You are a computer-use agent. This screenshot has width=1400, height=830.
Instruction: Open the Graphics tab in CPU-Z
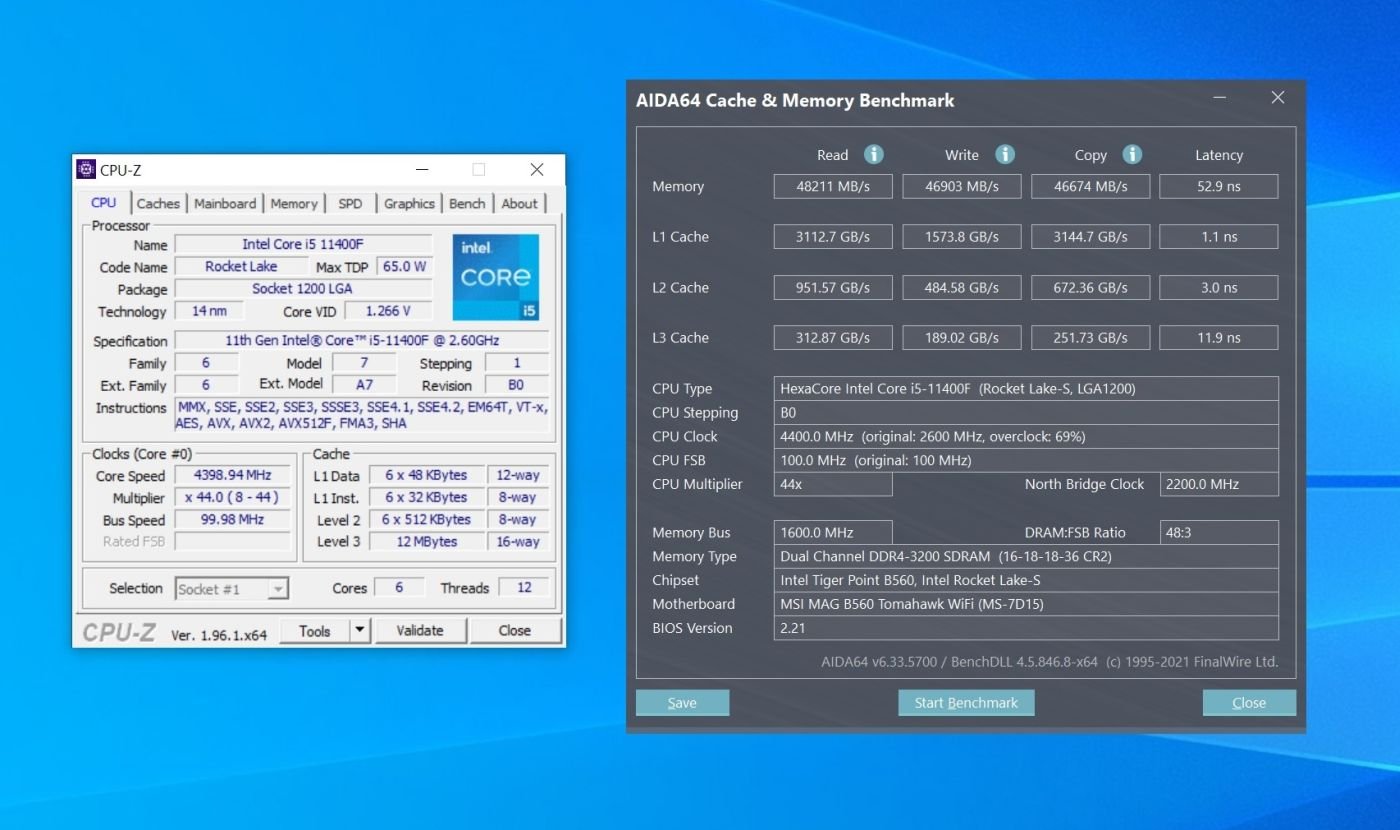tap(409, 203)
